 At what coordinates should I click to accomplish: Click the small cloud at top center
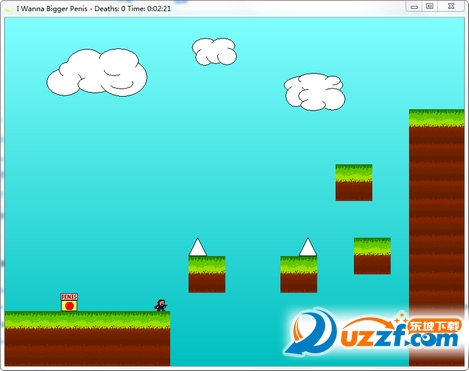pyautogui.click(x=215, y=51)
